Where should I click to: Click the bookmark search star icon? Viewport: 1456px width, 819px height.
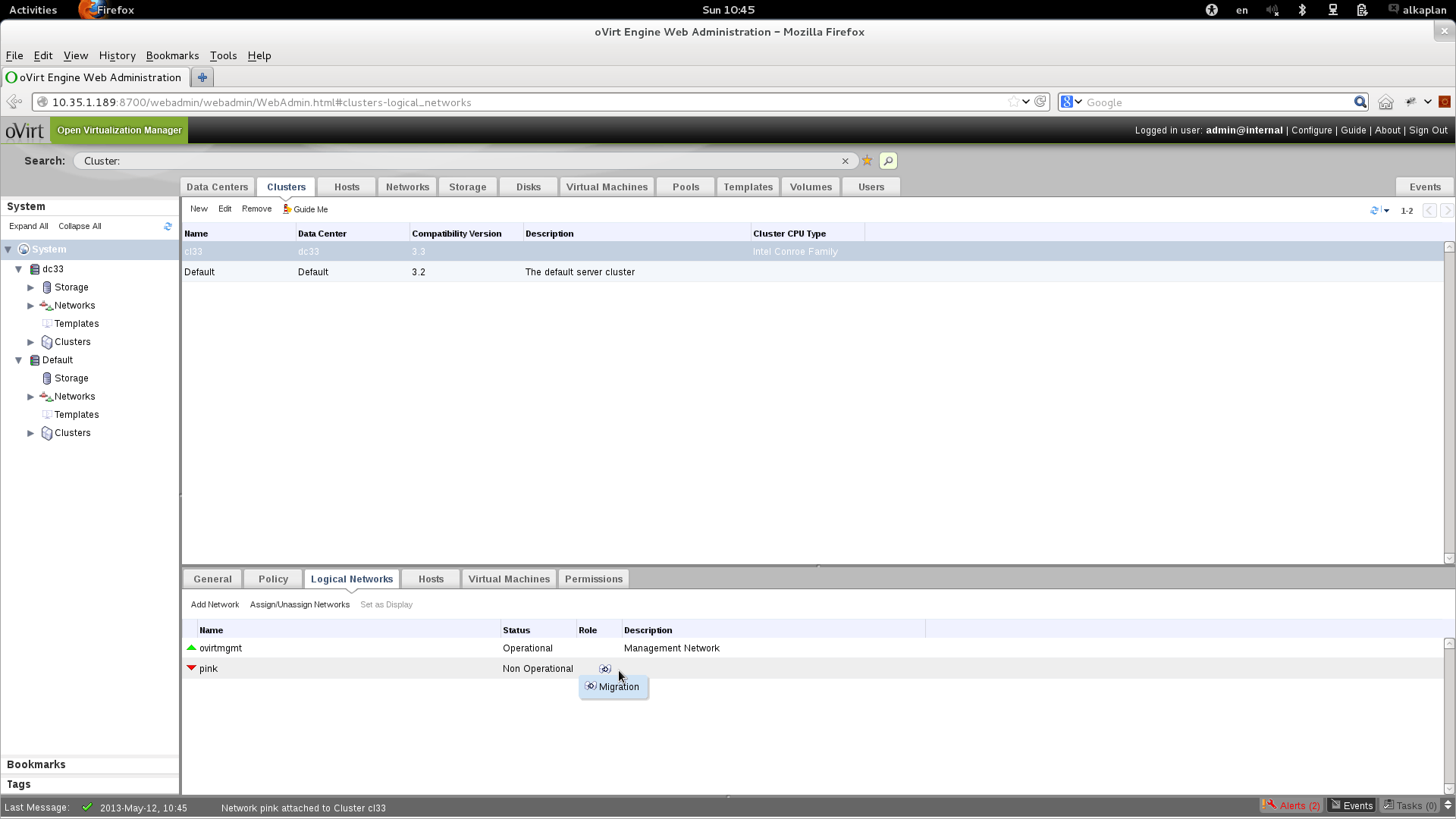pyautogui.click(x=867, y=161)
